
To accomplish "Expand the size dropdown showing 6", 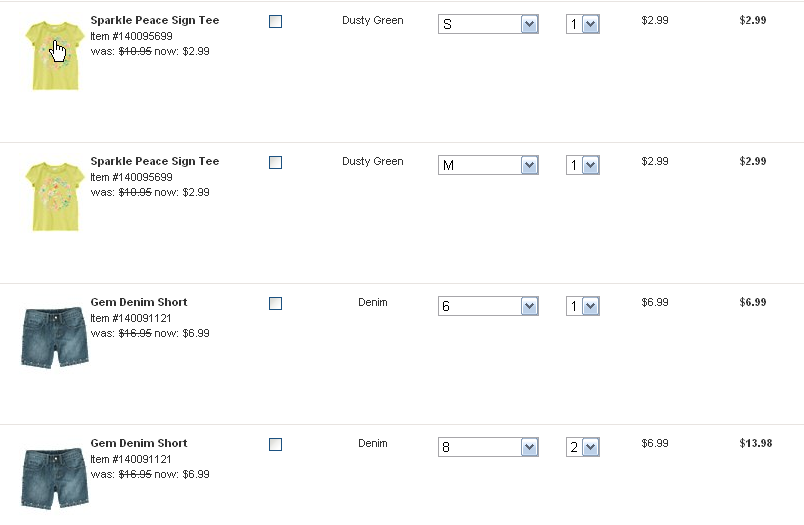I will click(488, 306).
